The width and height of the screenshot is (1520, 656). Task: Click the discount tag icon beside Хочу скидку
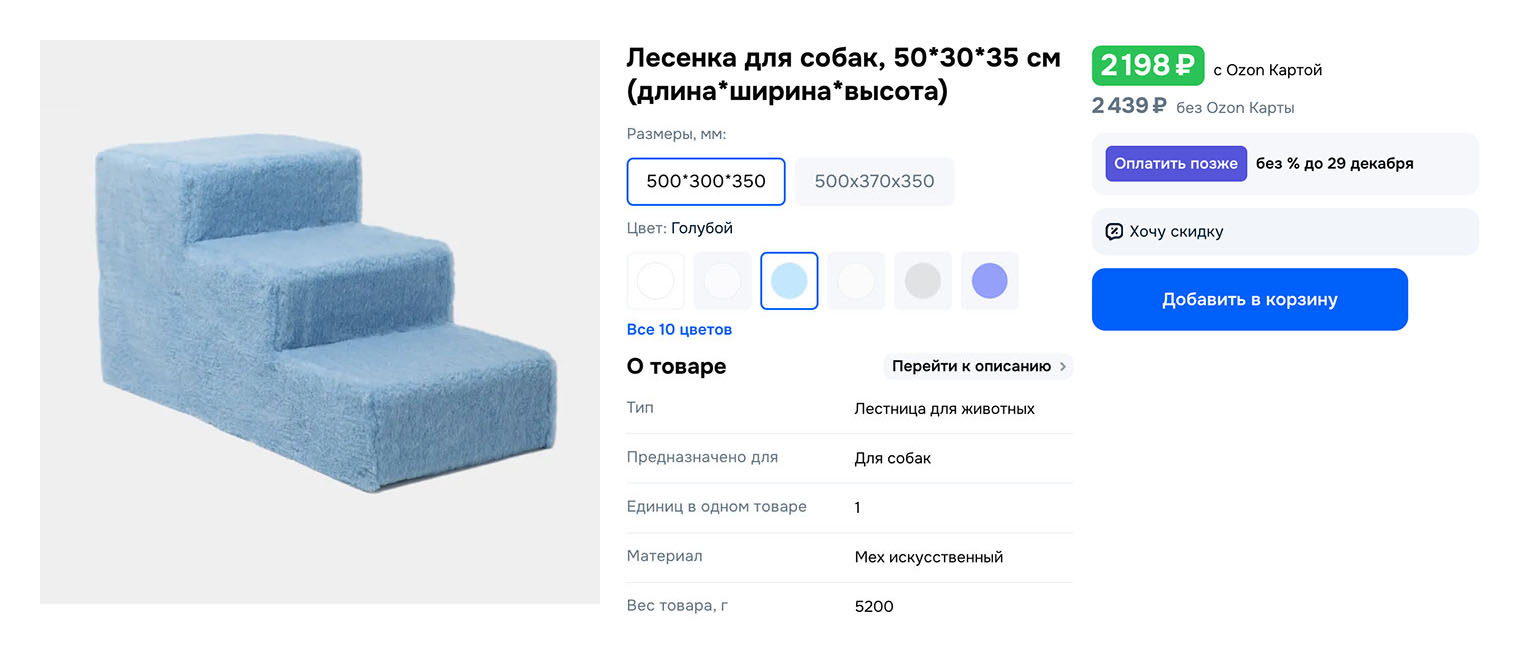[1114, 232]
